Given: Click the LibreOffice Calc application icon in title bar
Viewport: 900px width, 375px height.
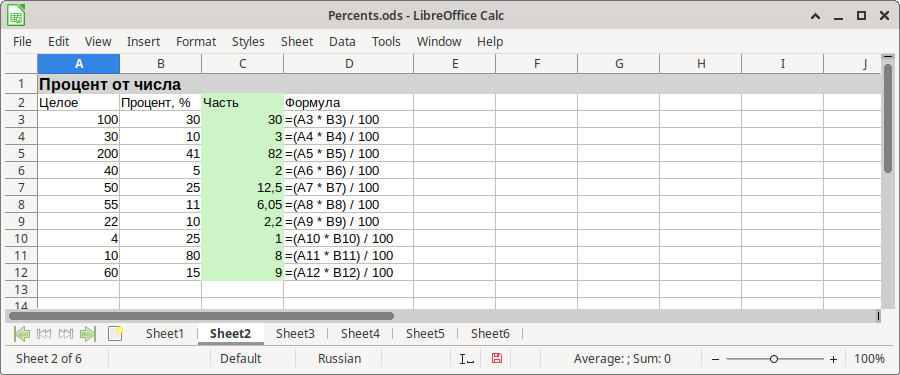Looking at the screenshot, I should 15,16.
